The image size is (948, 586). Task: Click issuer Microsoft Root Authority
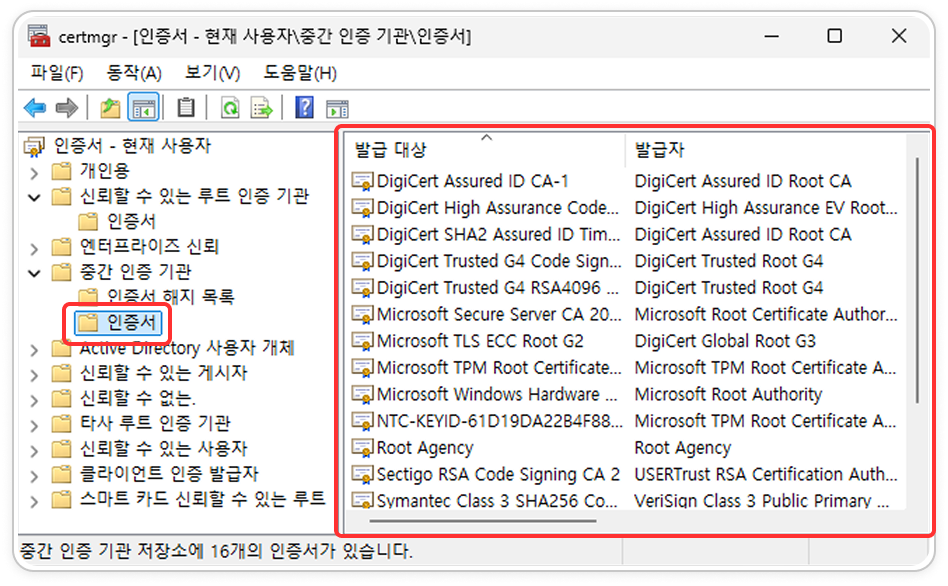point(728,394)
